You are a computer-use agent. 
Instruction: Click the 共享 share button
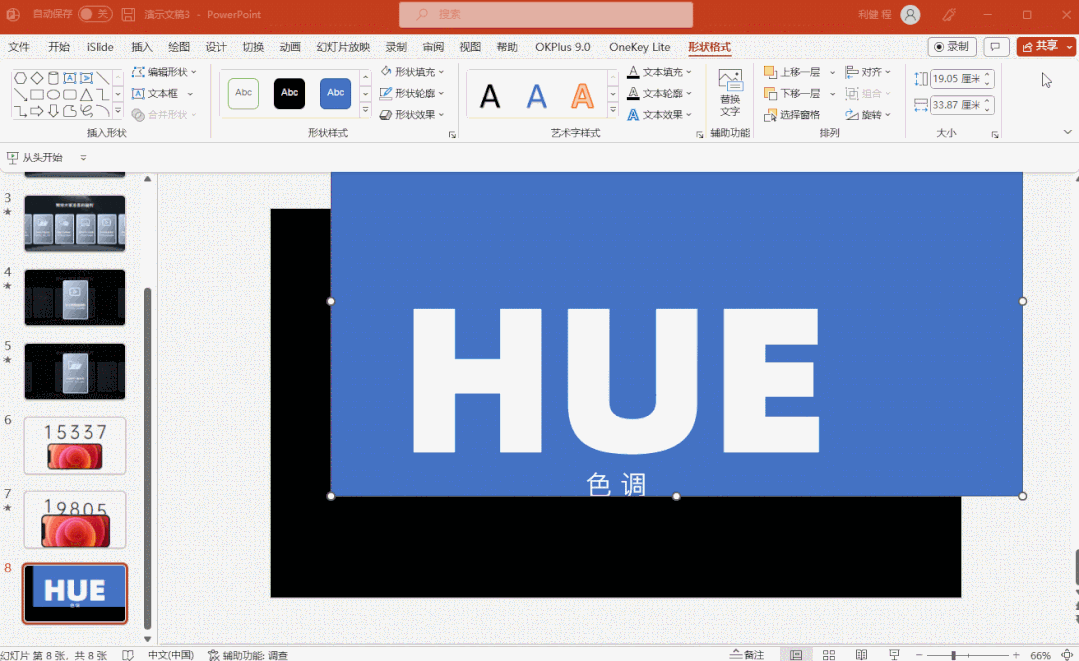(x=1040, y=46)
